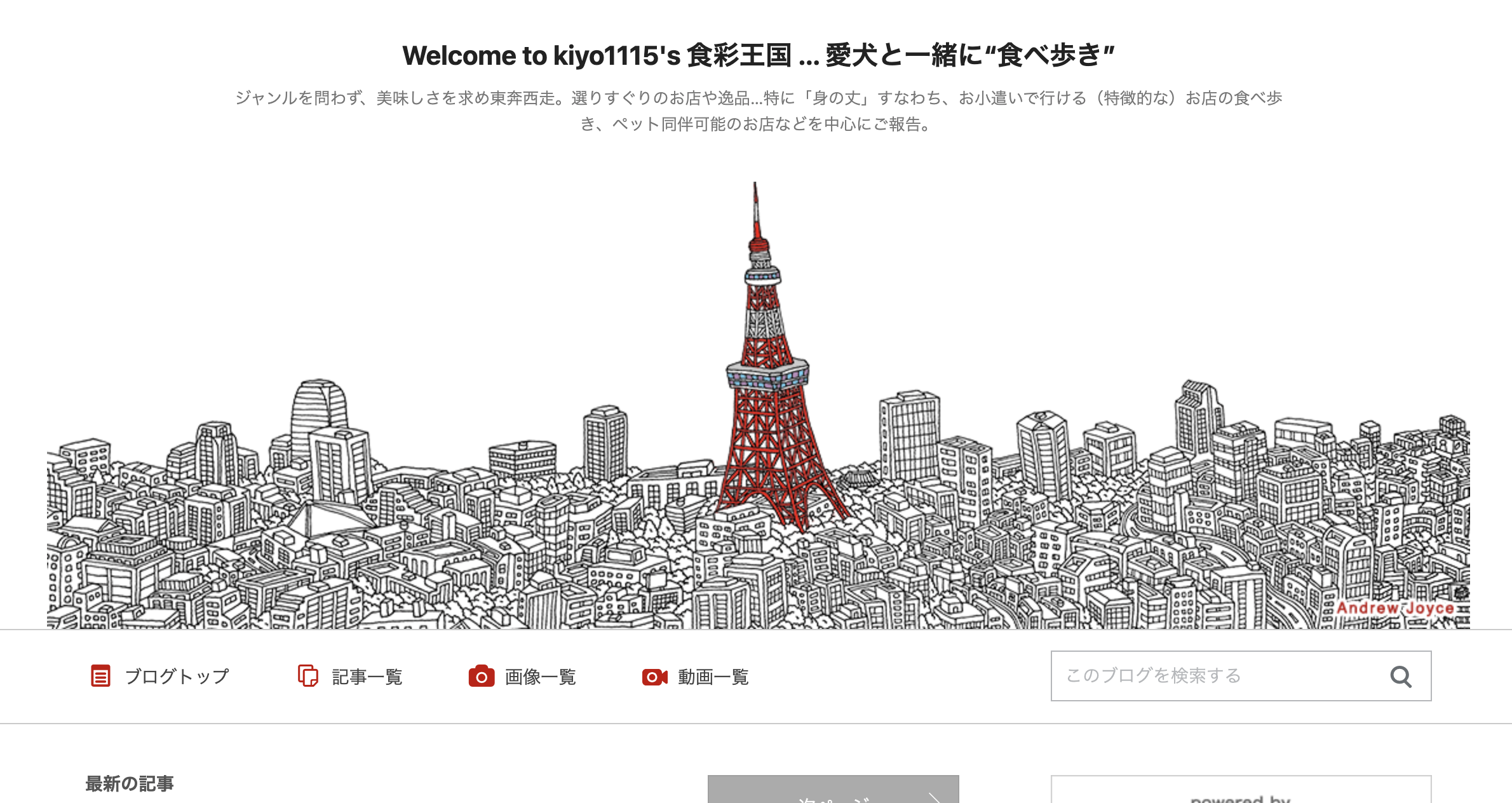Viewport: 1512px width, 803px height.
Task: Click the blog title heading link
Action: click(x=759, y=56)
